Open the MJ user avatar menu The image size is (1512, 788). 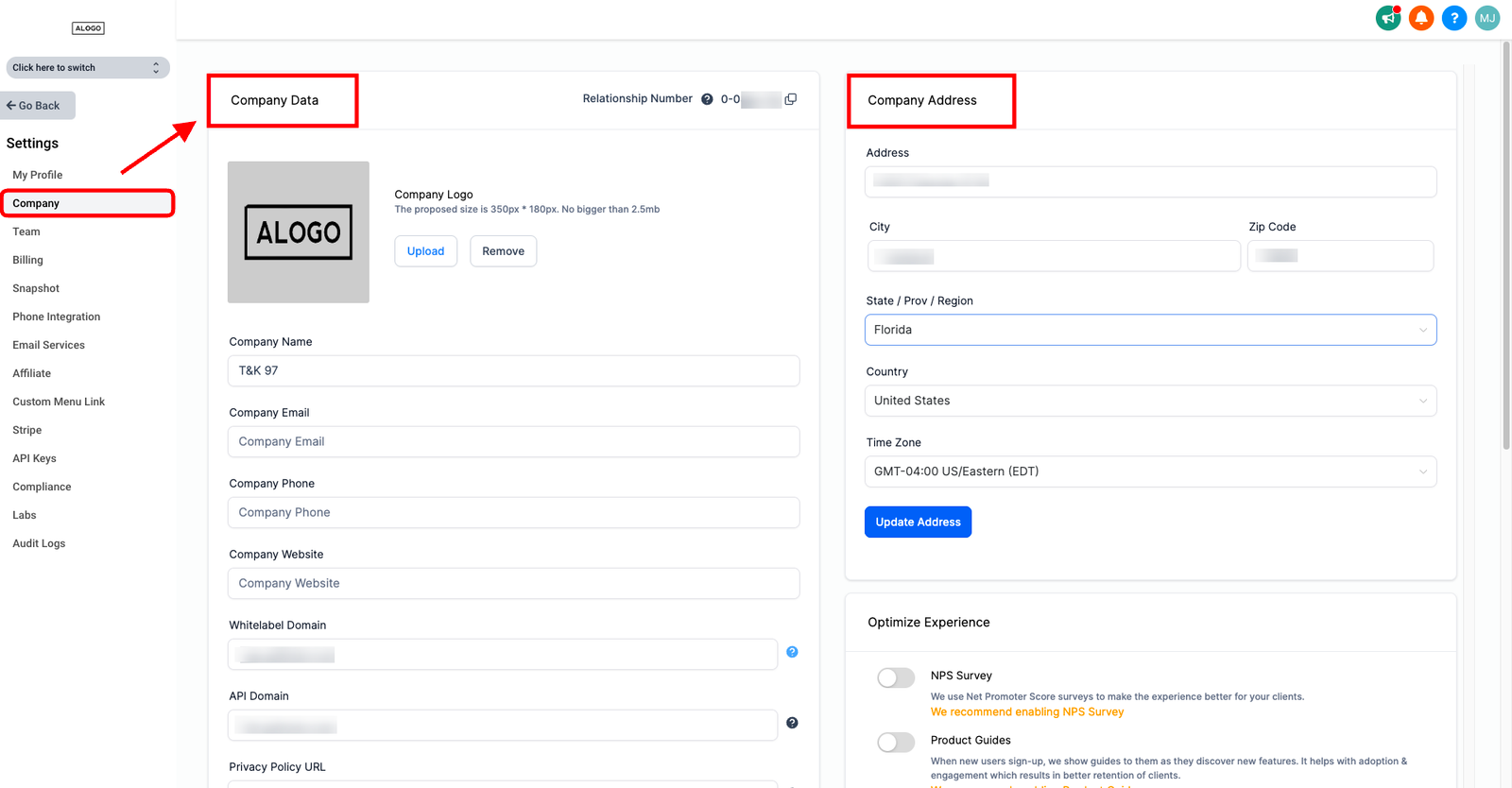click(x=1486, y=18)
